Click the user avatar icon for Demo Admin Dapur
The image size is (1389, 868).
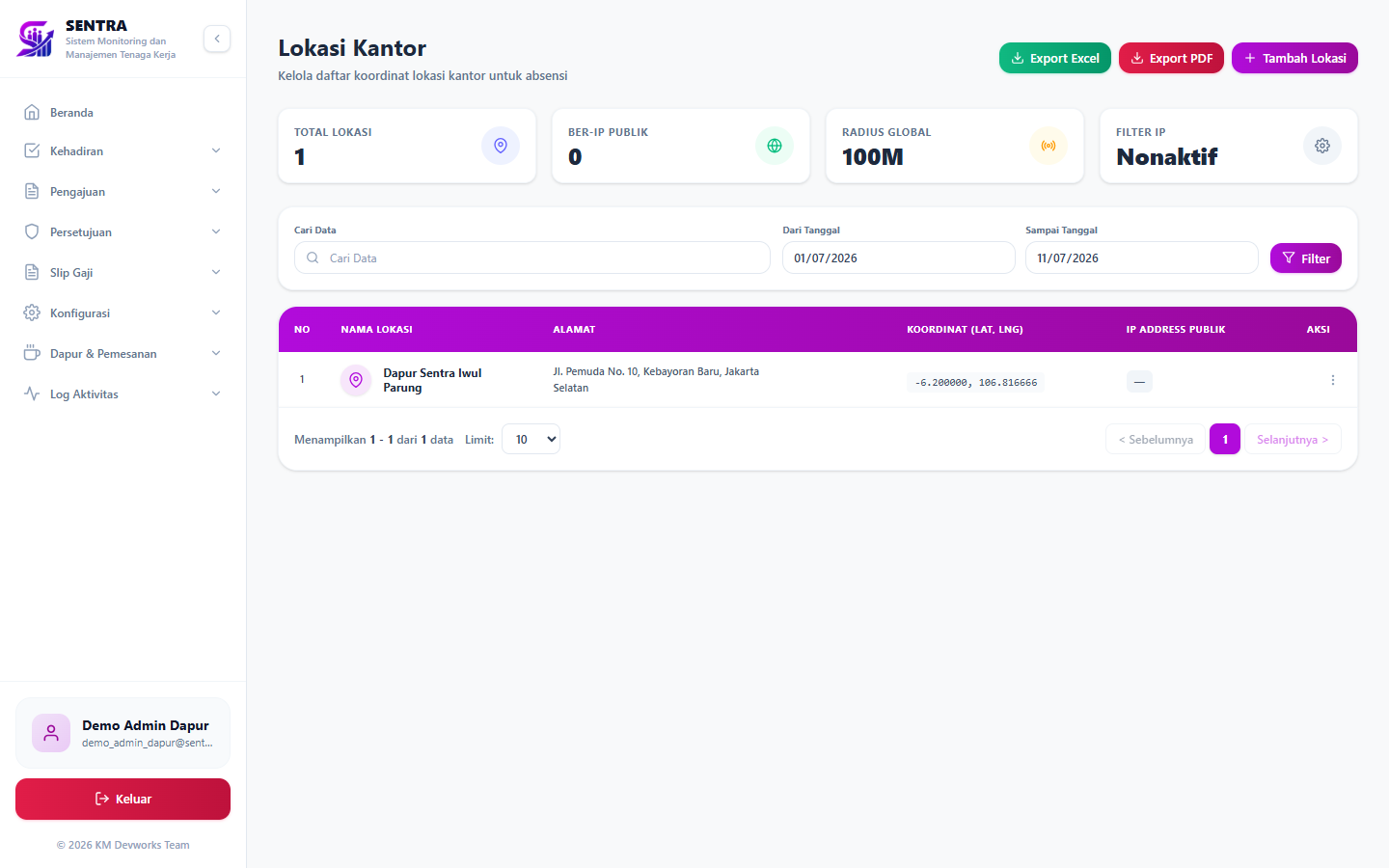pos(51,733)
